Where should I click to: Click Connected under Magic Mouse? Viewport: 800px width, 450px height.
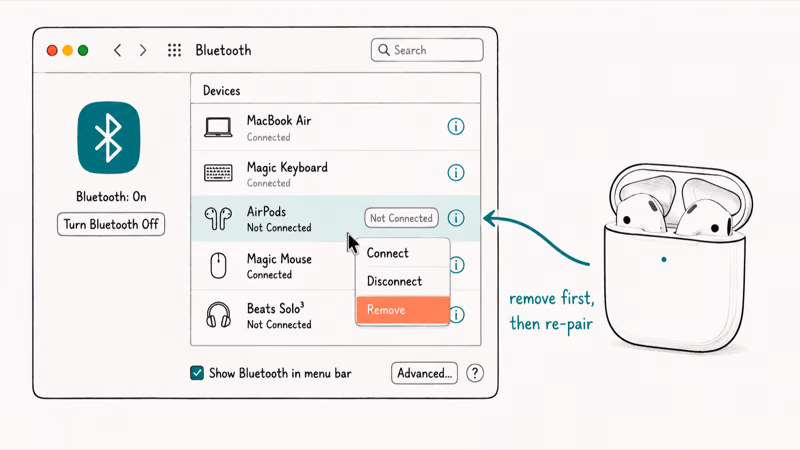point(269,274)
